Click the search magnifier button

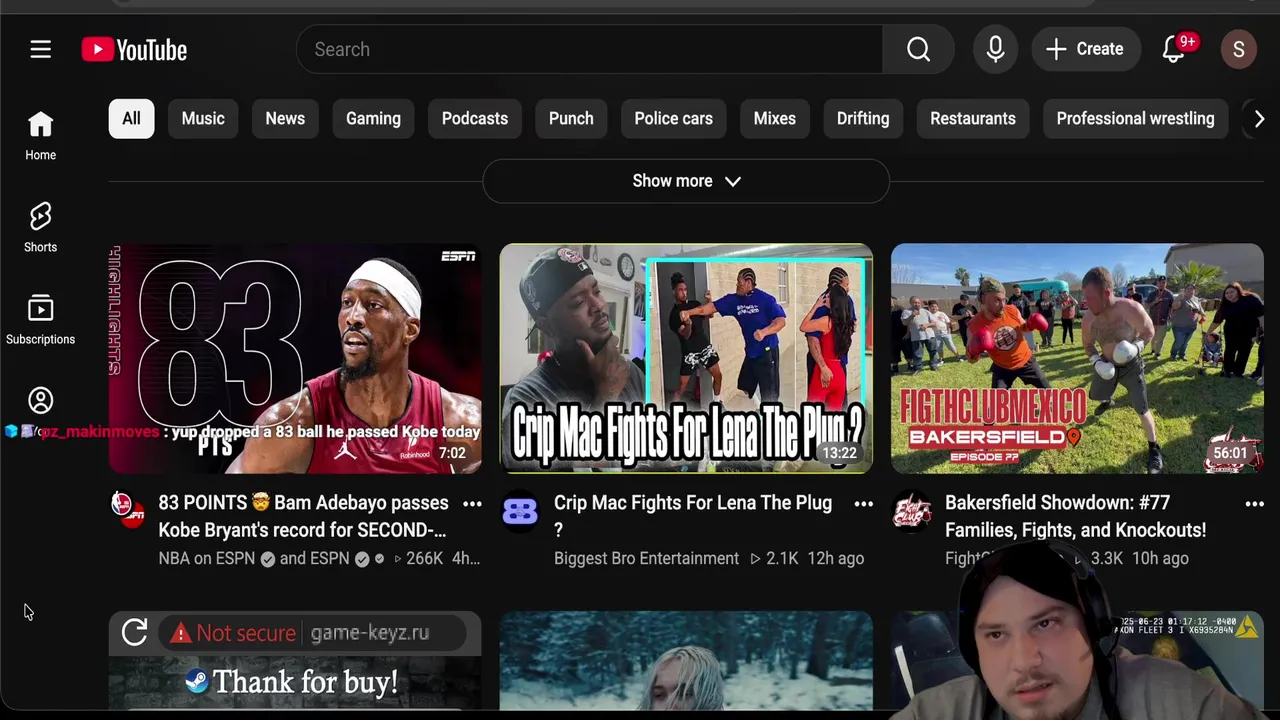(918, 49)
